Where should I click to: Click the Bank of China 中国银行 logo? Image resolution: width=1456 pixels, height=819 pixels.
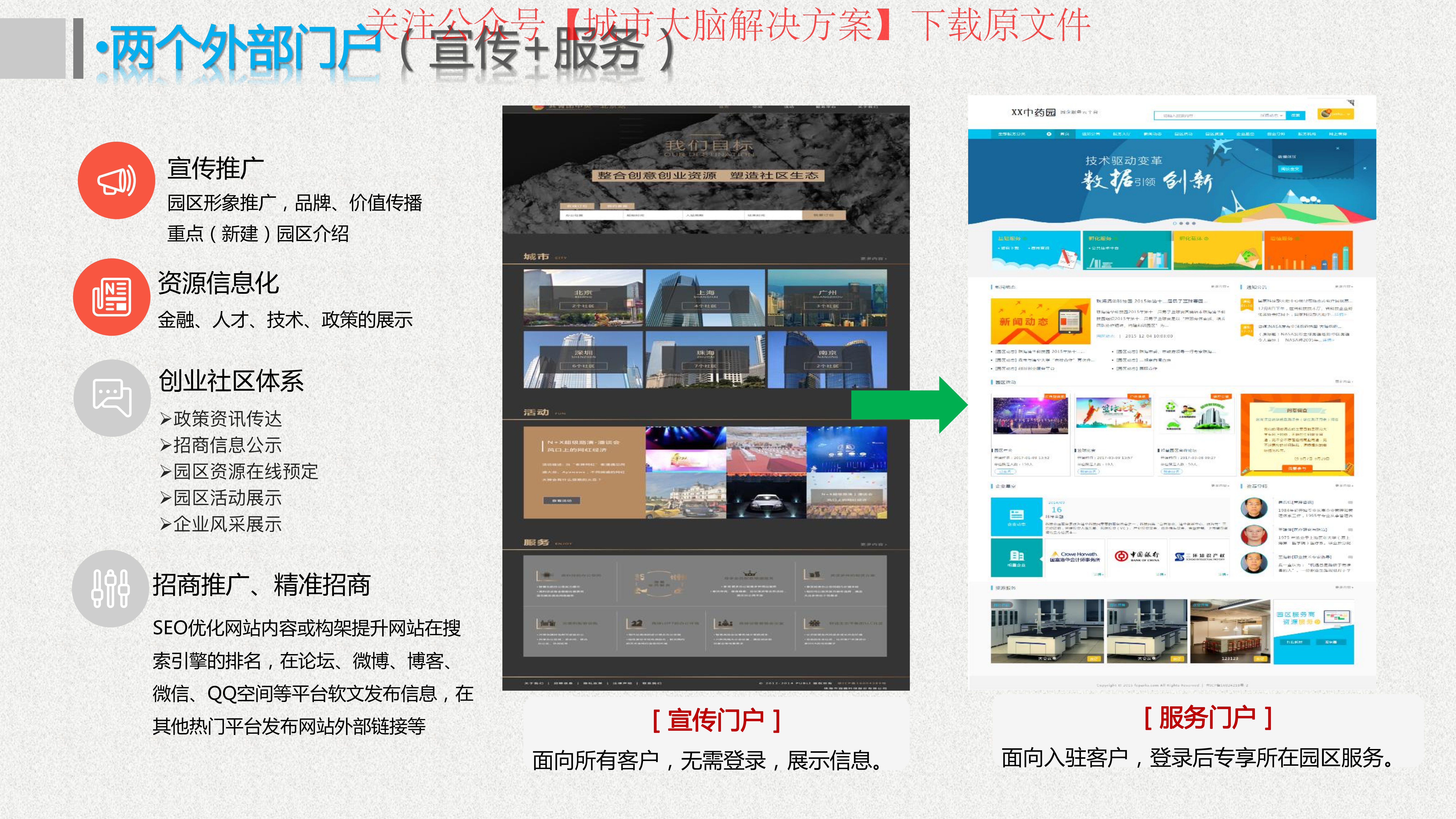tap(1137, 556)
